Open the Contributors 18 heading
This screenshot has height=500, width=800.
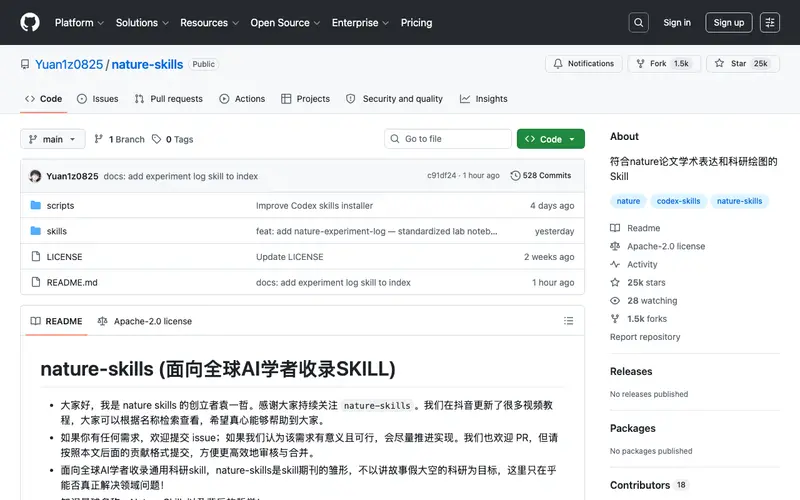(x=648, y=485)
